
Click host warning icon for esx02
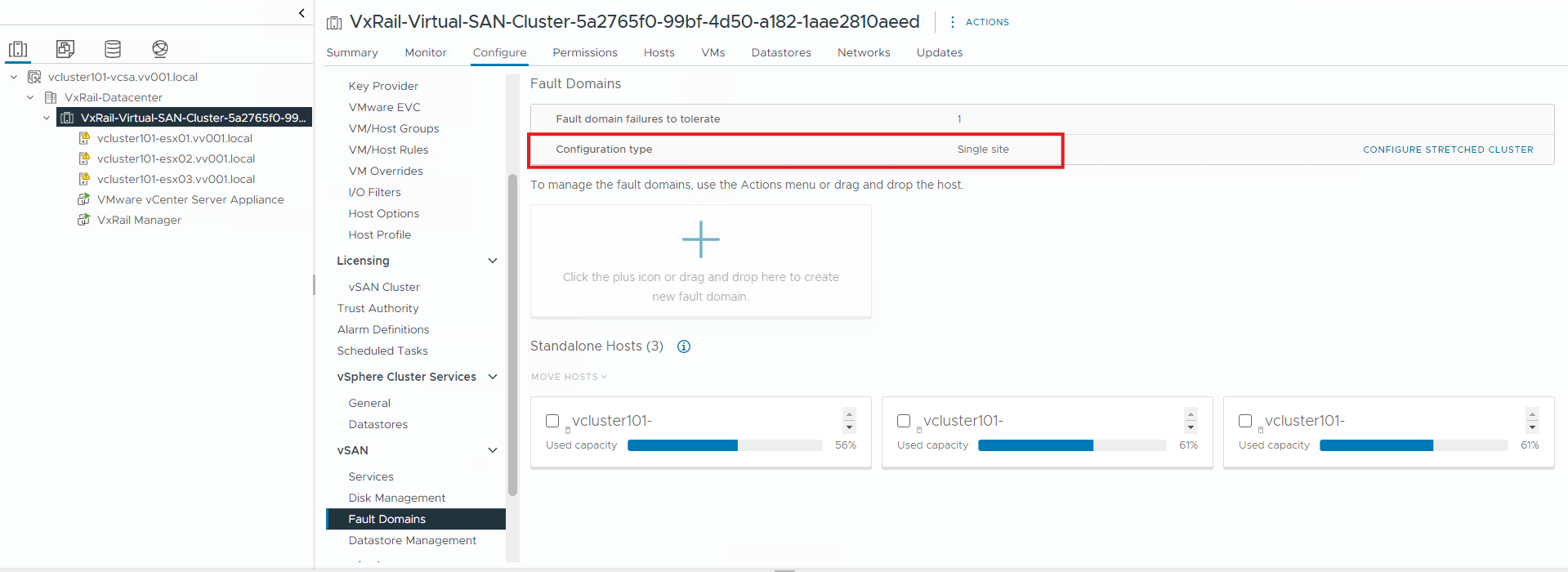pos(83,159)
